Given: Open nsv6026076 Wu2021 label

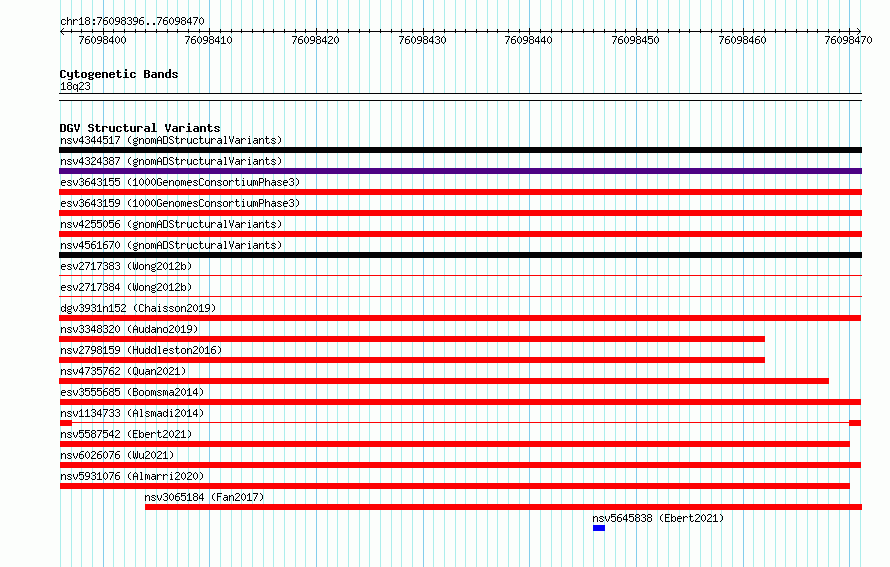Looking at the screenshot, I should coord(117,455).
